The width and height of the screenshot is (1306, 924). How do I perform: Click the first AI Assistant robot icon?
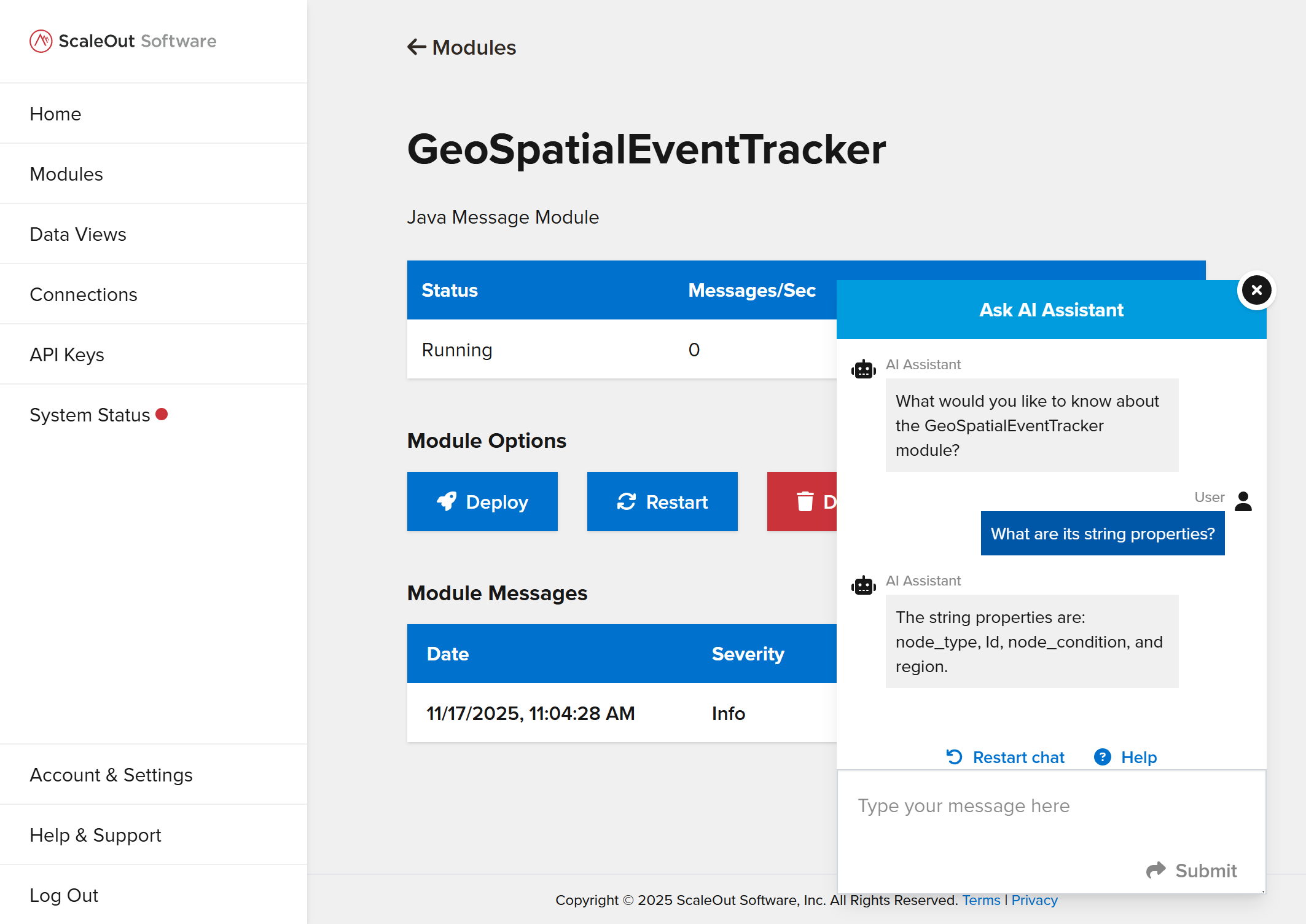863,369
